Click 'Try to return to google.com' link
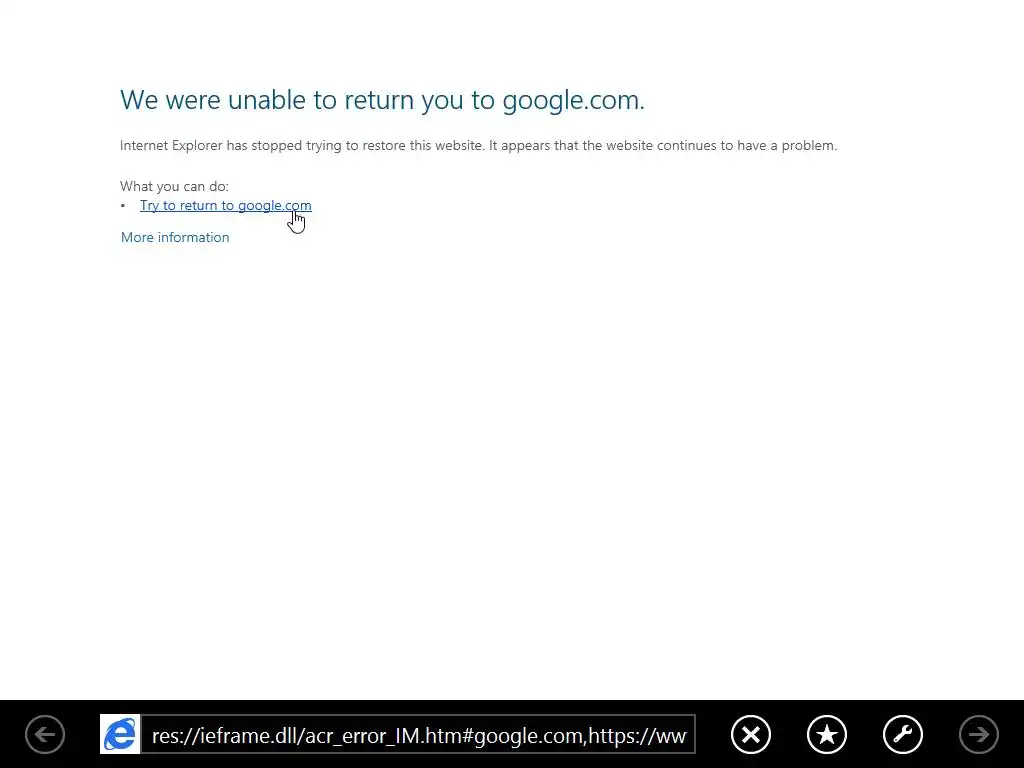The height and width of the screenshot is (768, 1024). (x=226, y=206)
